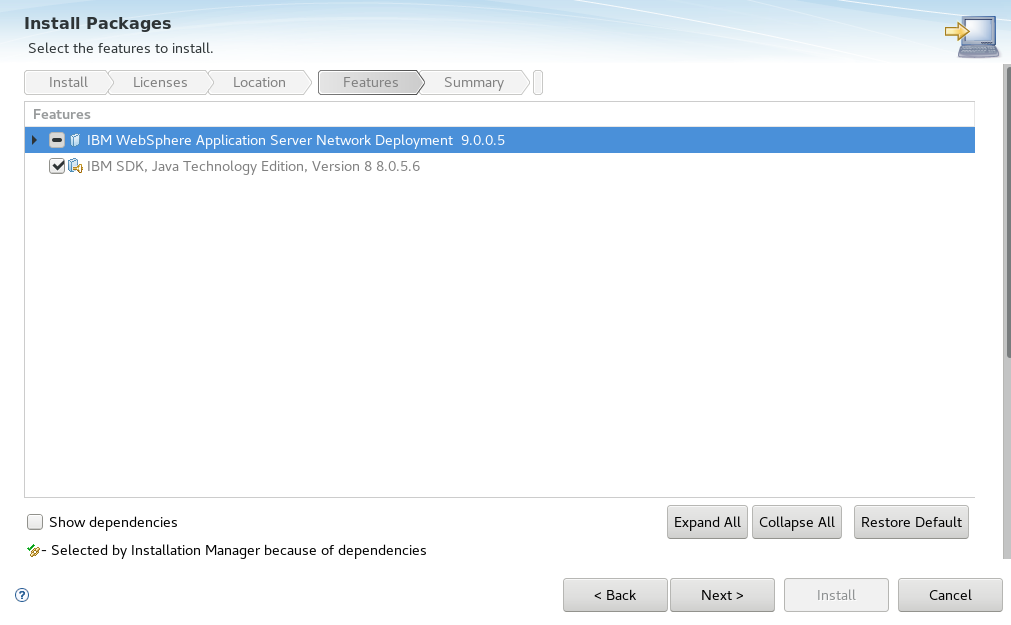Click the Restore Default button
1011x625 pixels.
pyautogui.click(x=911, y=522)
